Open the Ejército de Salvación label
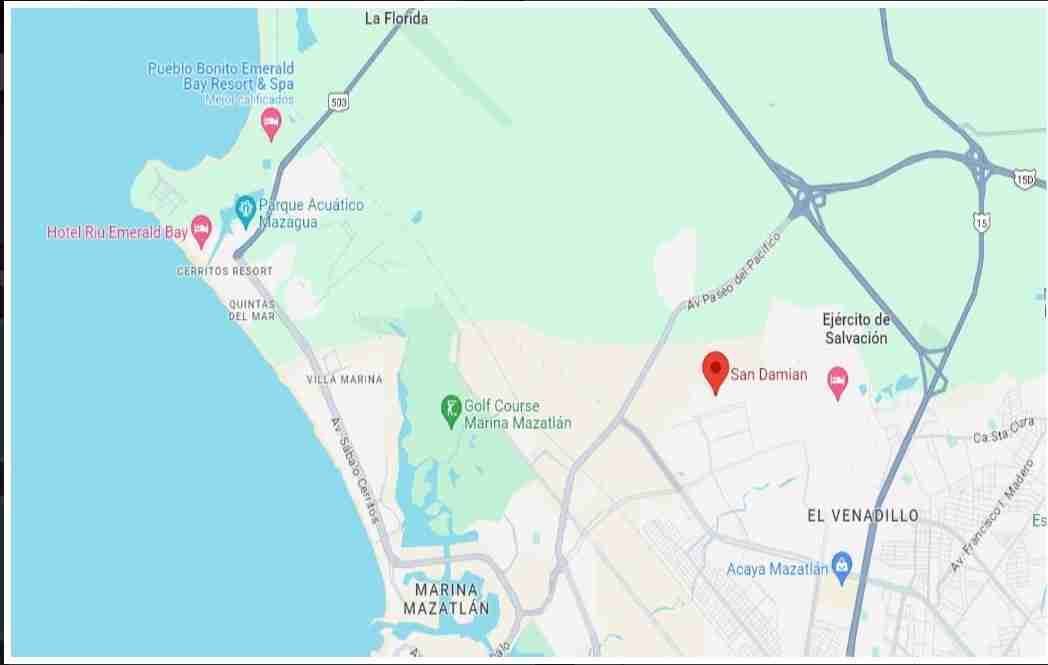Viewport: 1048px width, 665px height. (x=856, y=329)
